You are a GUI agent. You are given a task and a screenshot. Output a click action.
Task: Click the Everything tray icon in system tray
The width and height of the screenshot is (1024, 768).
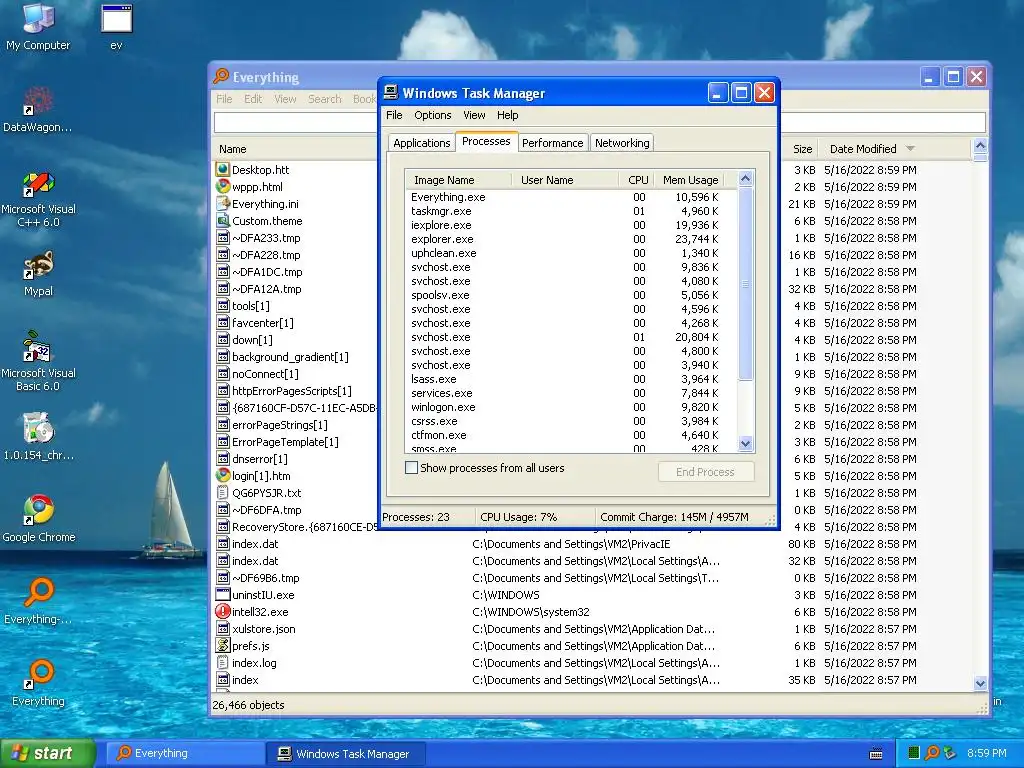(932, 753)
